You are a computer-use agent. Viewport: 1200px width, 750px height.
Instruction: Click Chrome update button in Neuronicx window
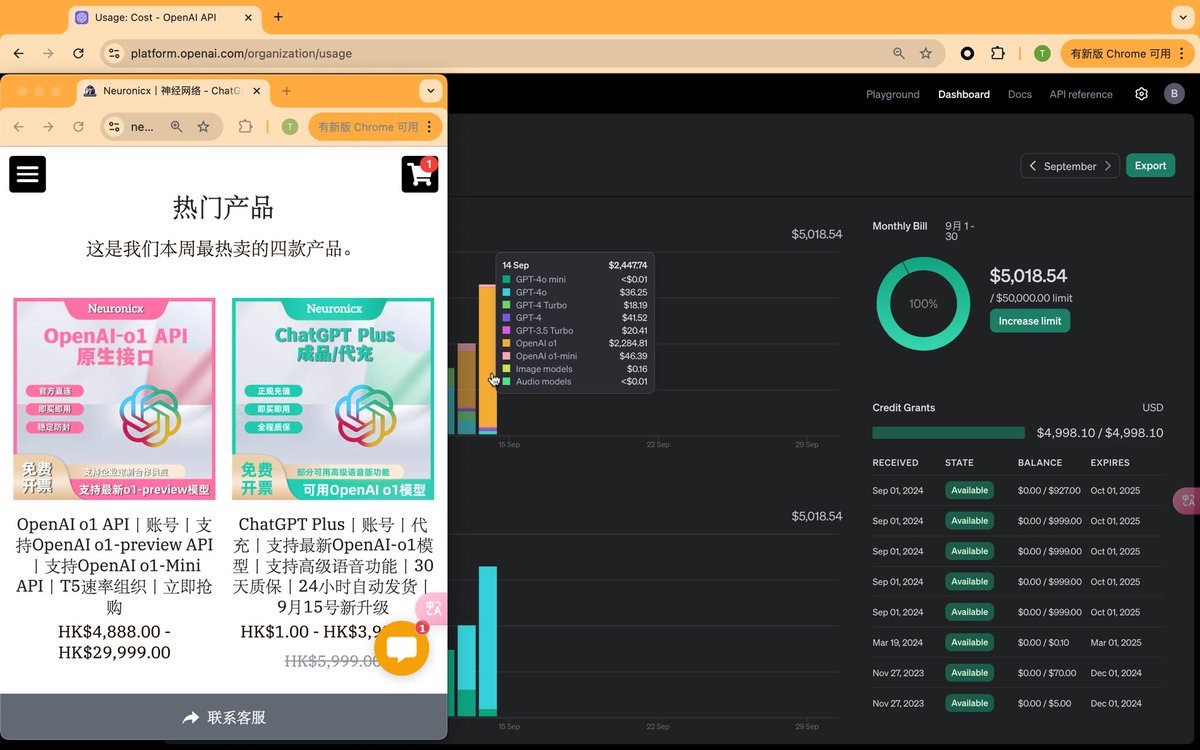point(375,127)
